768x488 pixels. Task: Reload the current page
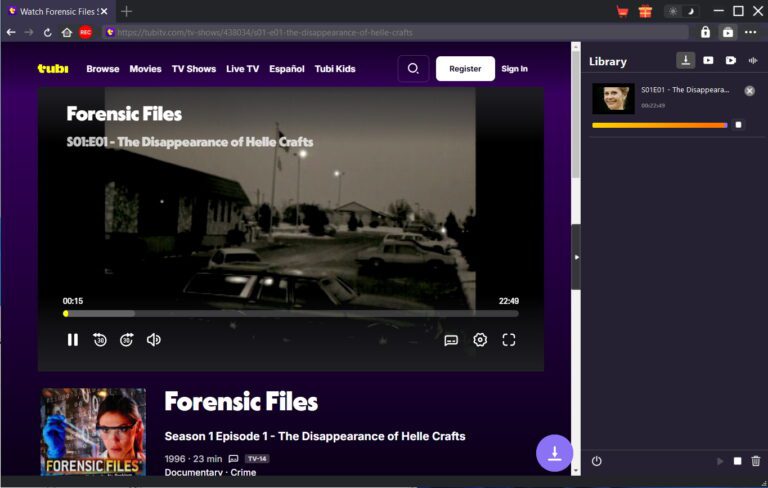48,32
